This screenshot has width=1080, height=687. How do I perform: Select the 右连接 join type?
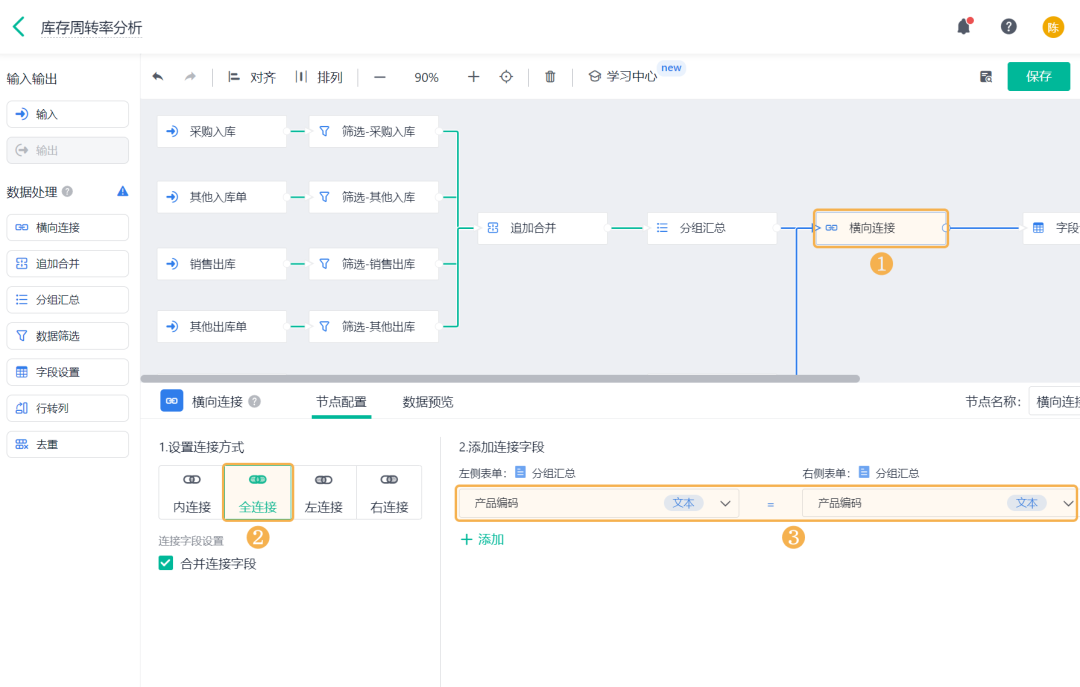[x=389, y=493]
